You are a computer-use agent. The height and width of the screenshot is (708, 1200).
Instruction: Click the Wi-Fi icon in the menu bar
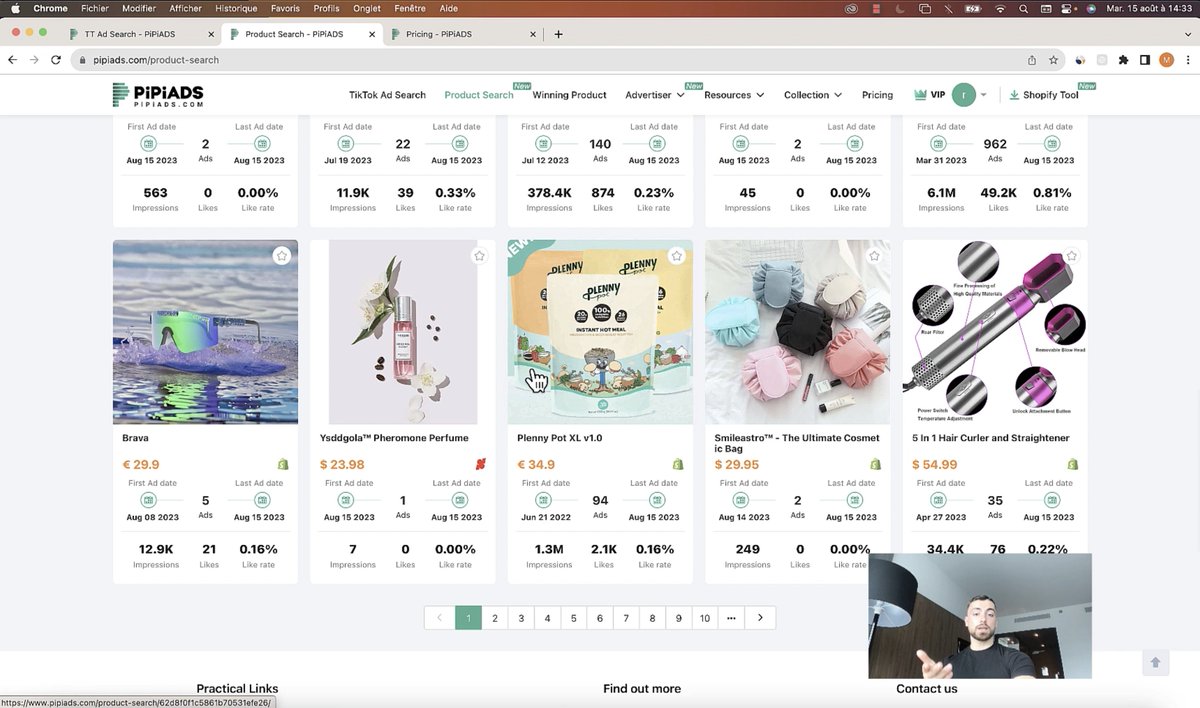1001,8
